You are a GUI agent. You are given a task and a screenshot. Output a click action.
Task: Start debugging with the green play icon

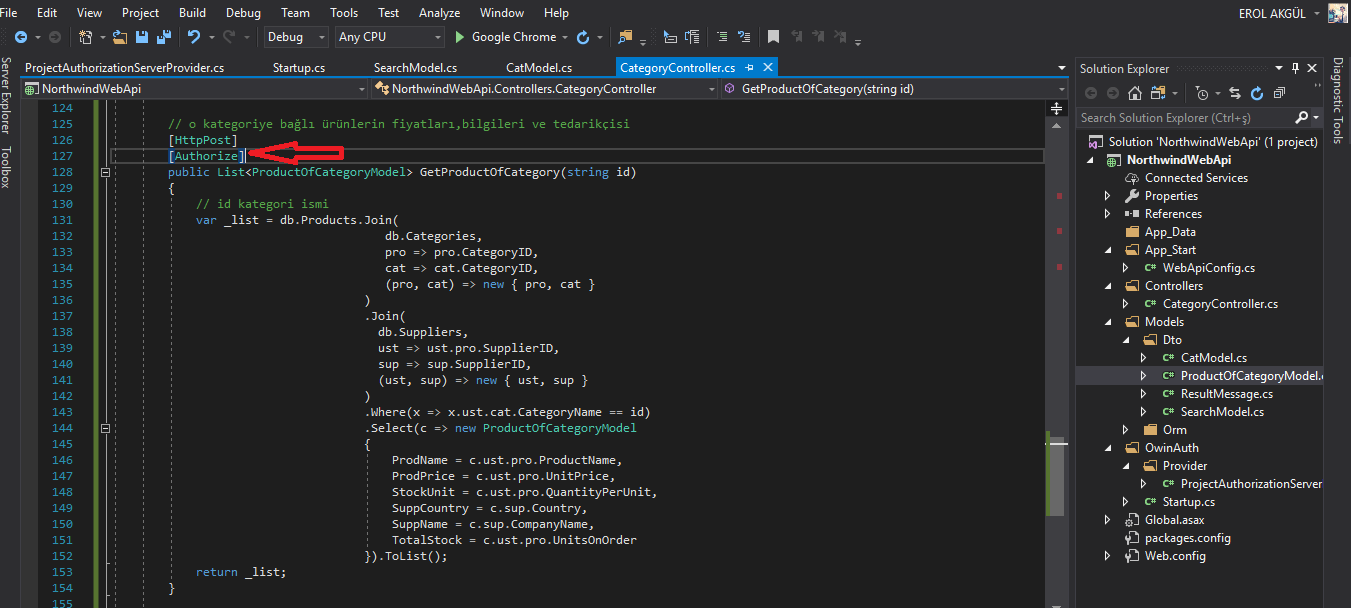[x=459, y=37]
